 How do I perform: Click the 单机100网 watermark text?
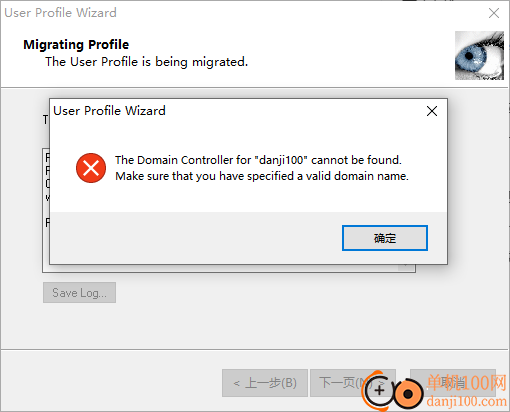(467, 382)
